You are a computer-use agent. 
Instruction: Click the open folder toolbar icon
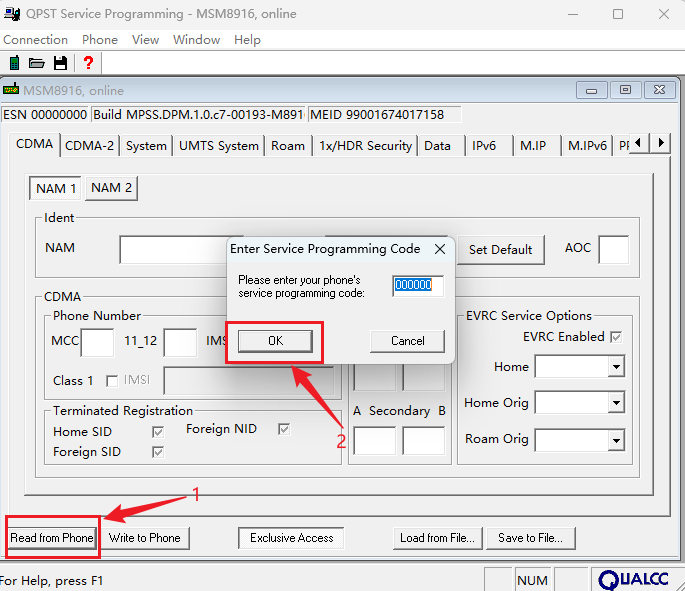click(37, 63)
